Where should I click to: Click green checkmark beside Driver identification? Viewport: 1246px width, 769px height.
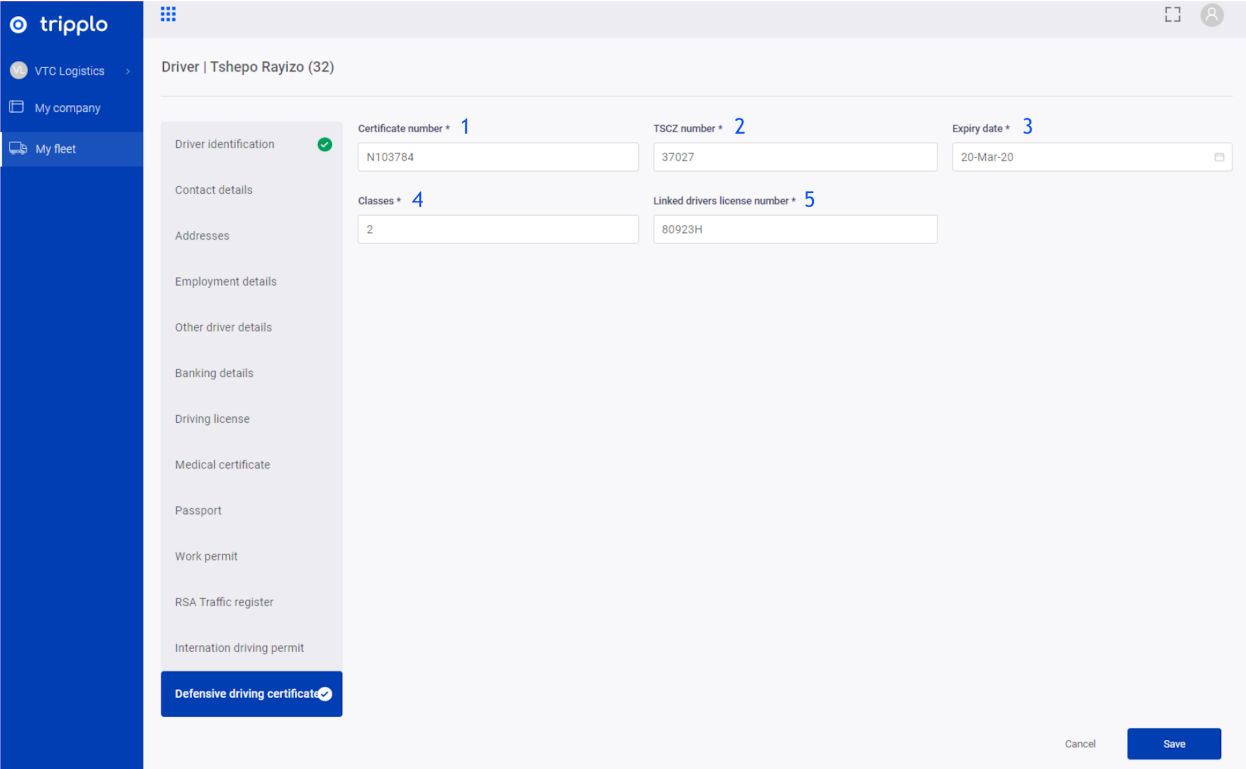coord(324,144)
